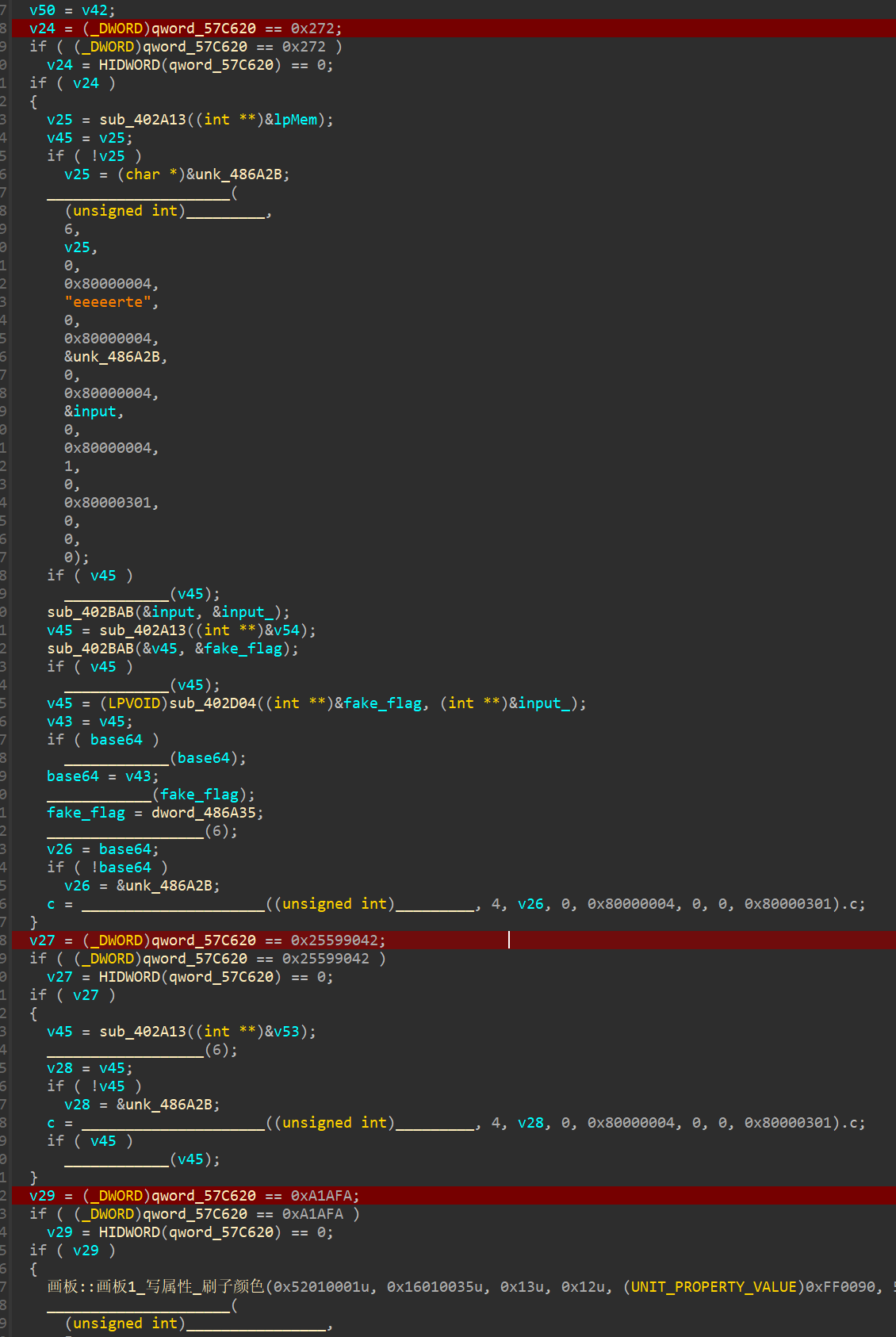Click the 'if ( !base64 )' condition
This screenshot has height=1337, width=896.
point(107,868)
